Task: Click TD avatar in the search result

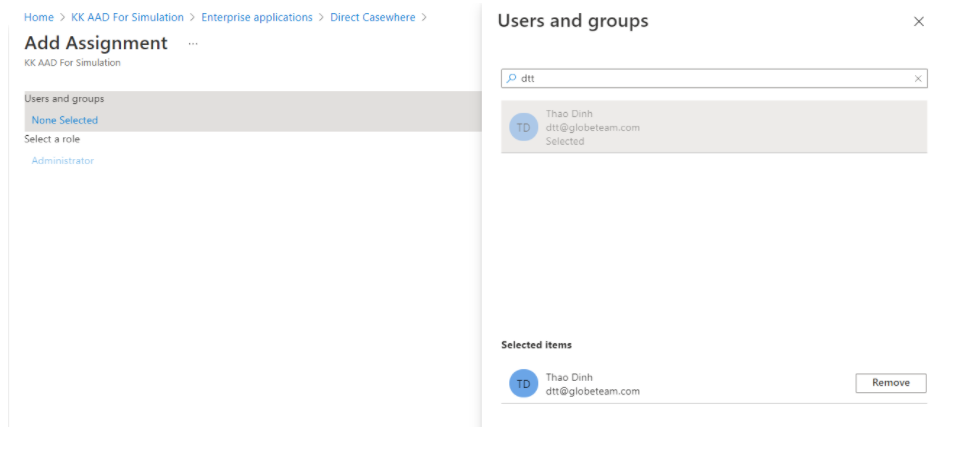Action: coord(523,127)
